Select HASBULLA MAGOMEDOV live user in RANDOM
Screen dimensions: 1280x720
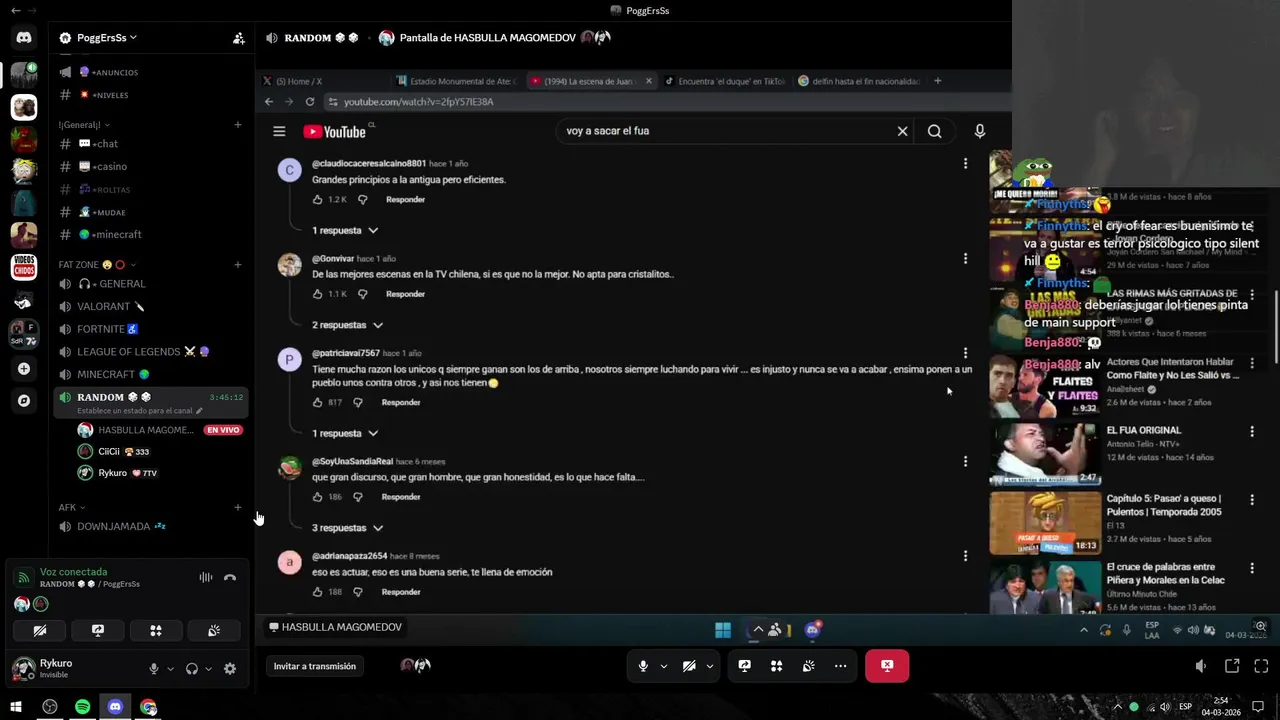(160, 430)
